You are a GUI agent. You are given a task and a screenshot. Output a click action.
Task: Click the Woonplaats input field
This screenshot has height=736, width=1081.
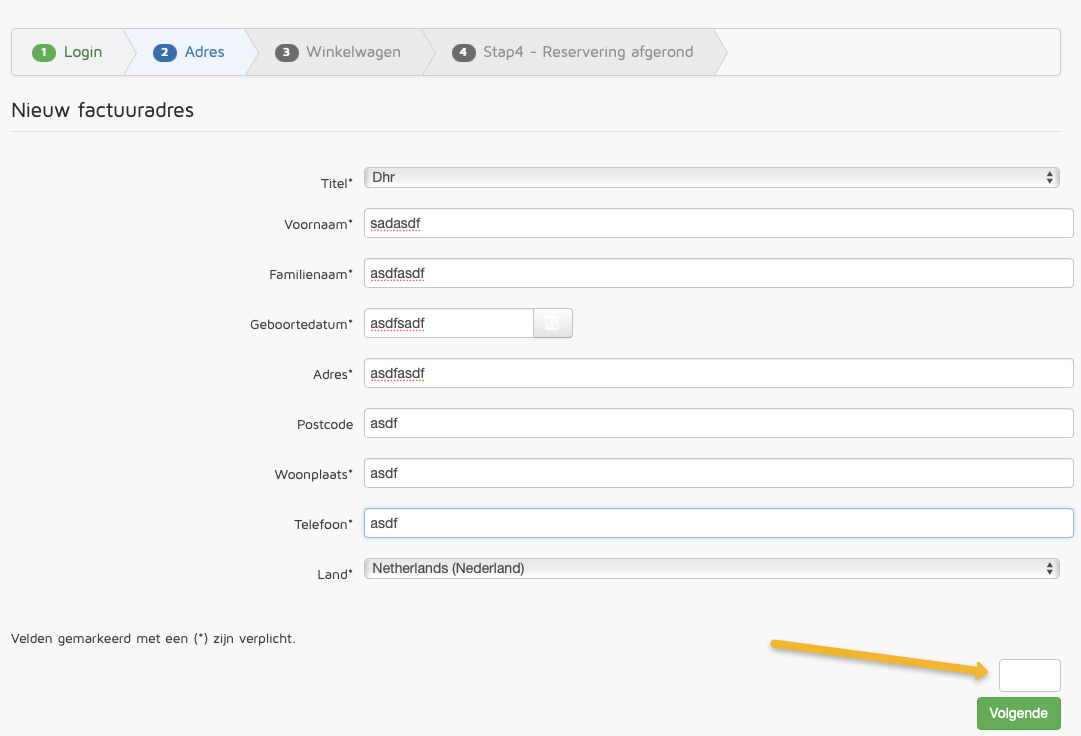(718, 473)
